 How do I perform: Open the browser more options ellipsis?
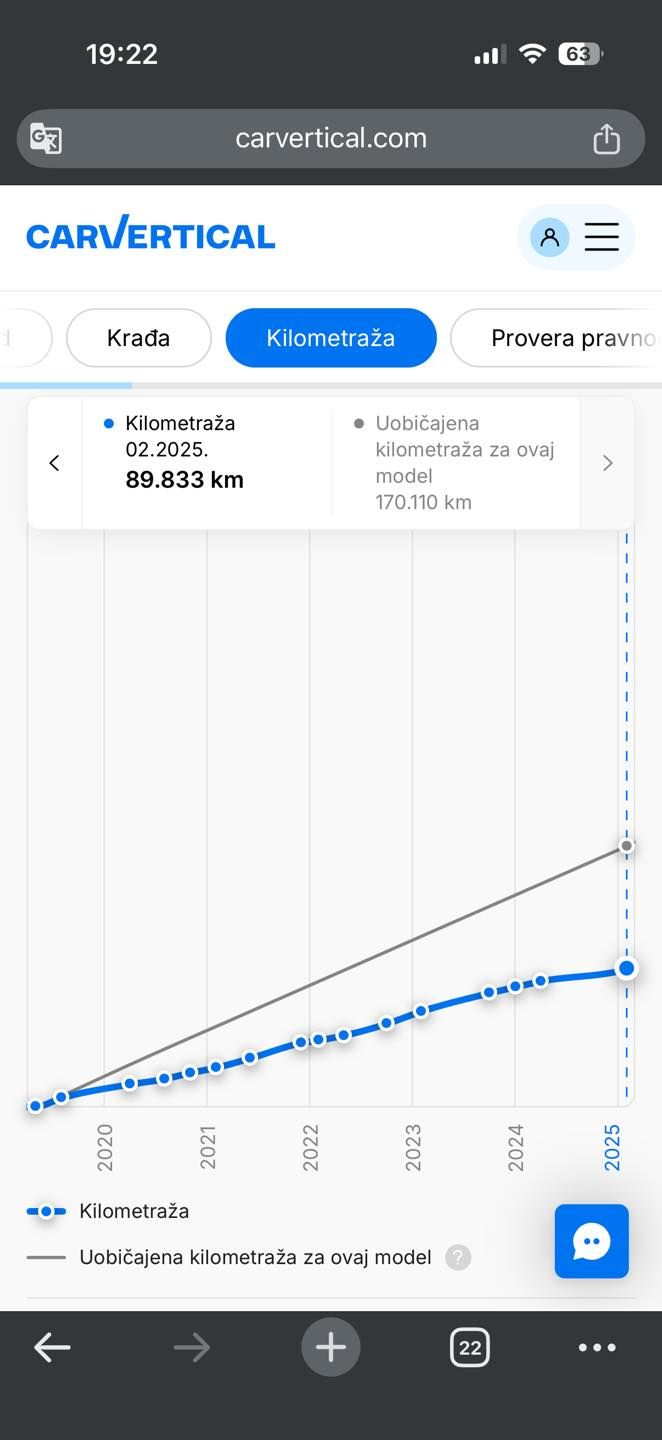tap(596, 1347)
